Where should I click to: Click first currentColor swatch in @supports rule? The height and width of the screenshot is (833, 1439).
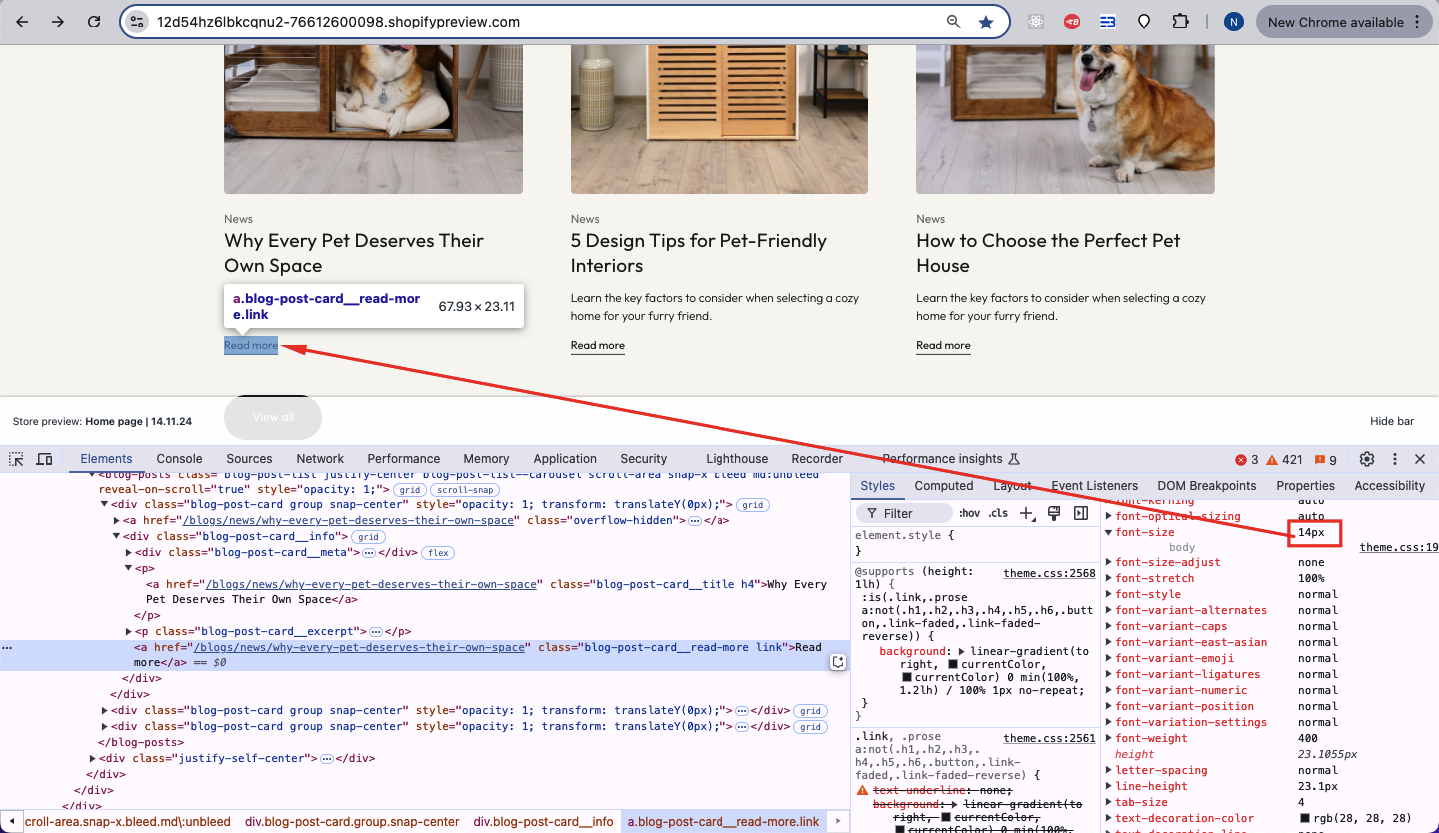(x=953, y=665)
